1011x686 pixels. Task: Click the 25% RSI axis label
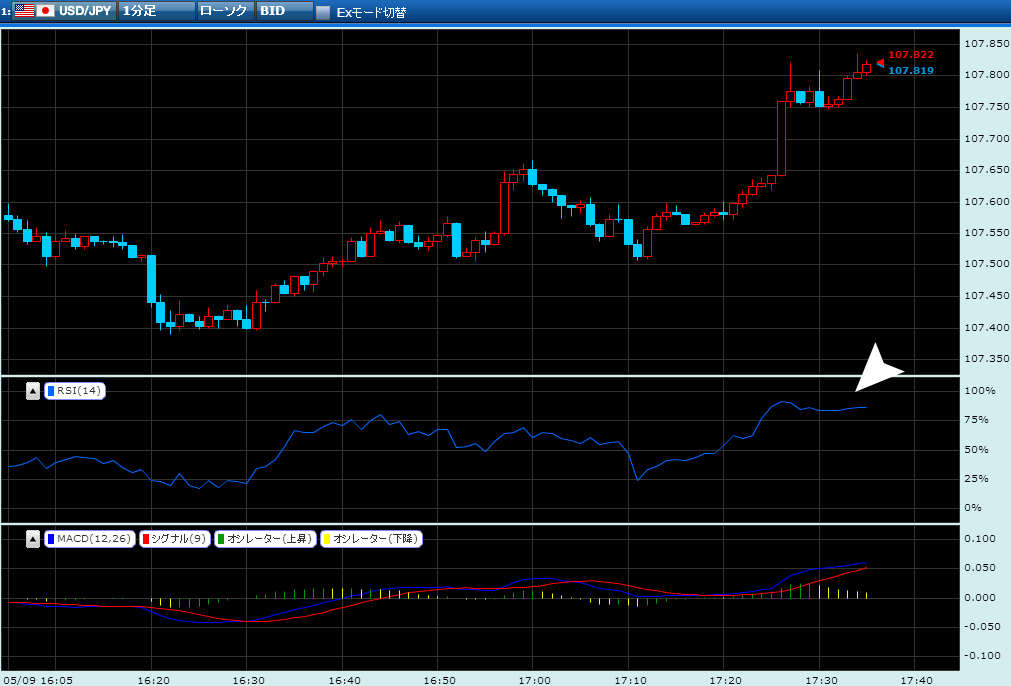pyautogui.click(x=976, y=478)
